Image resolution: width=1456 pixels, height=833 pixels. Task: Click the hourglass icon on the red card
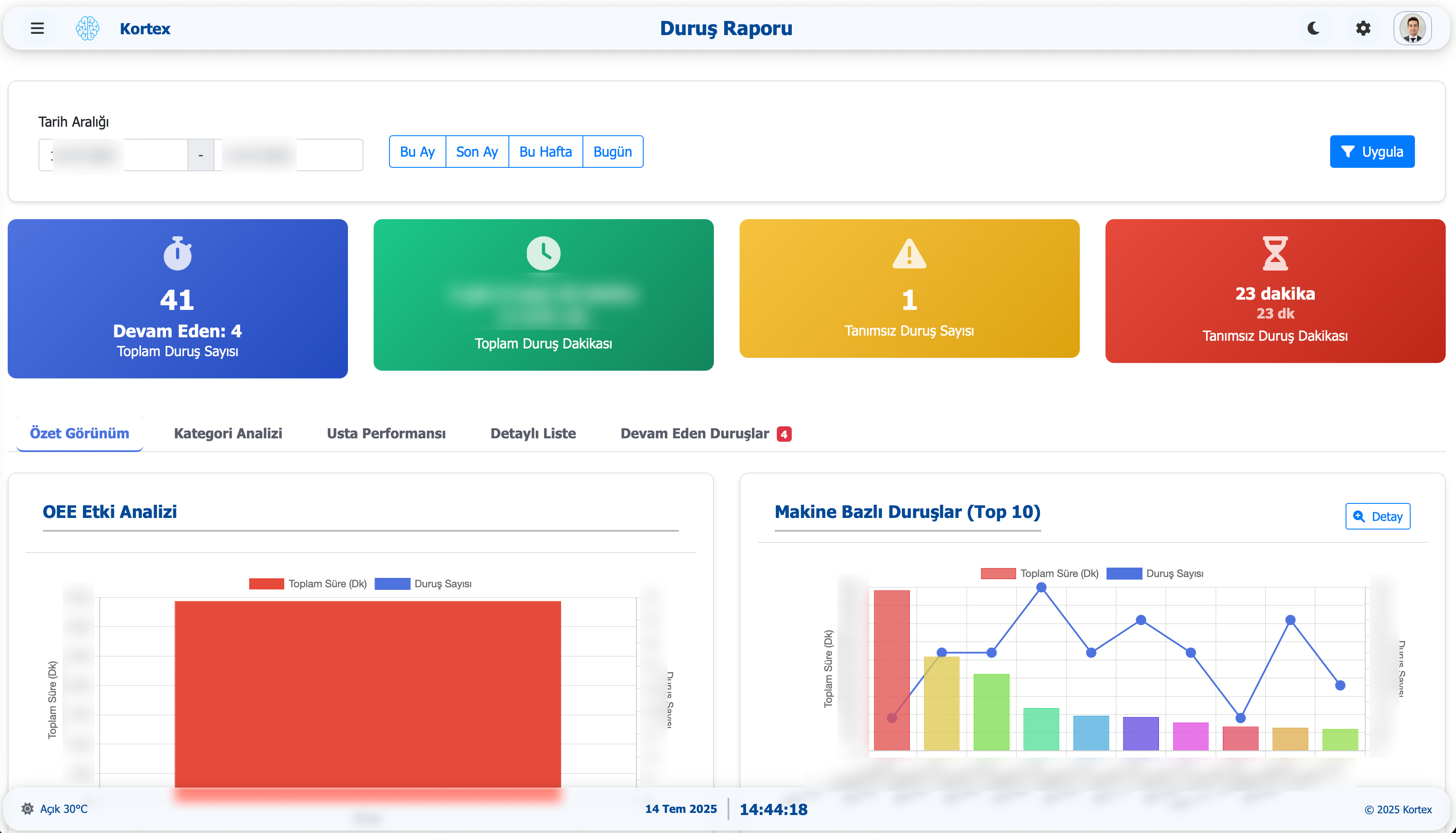pos(1275,253)
